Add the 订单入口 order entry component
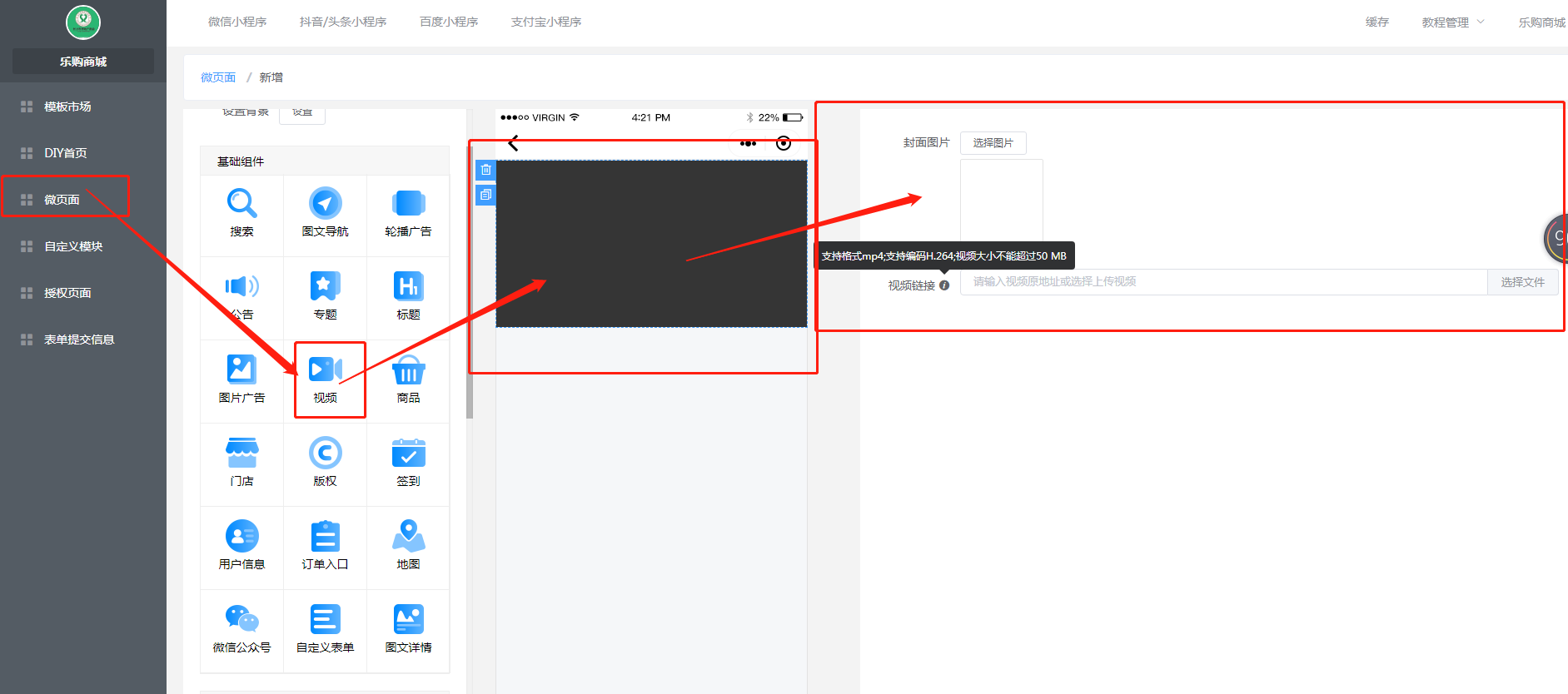The height and width of the screenshot is (694, 1568). (325, 548)
